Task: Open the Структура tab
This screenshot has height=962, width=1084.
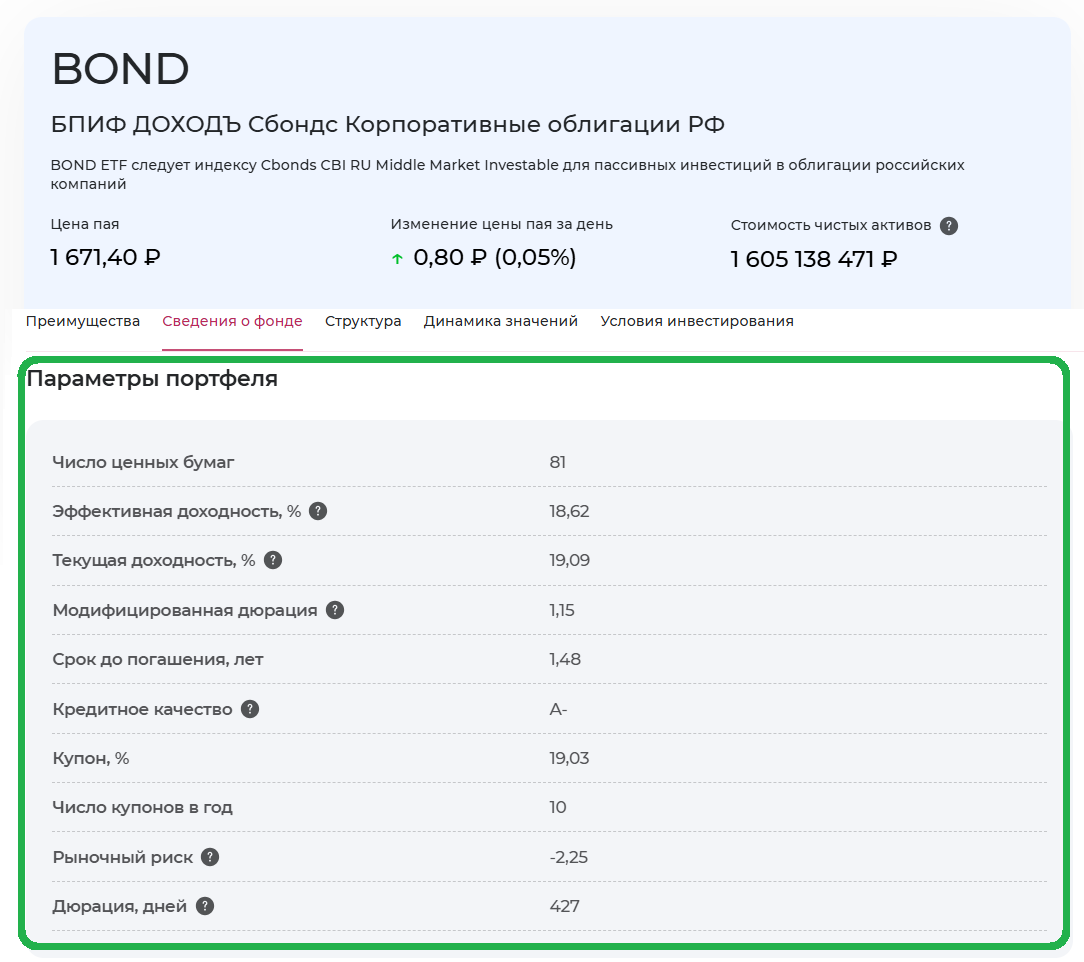Action: click(x=363, y=321)
